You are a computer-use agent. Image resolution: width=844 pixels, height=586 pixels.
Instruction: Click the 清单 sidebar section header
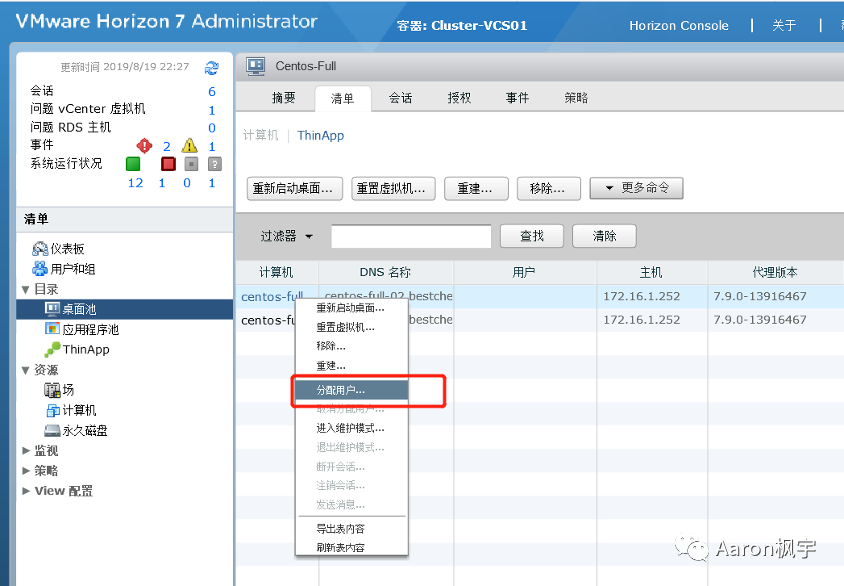click(x=124, y=219)
